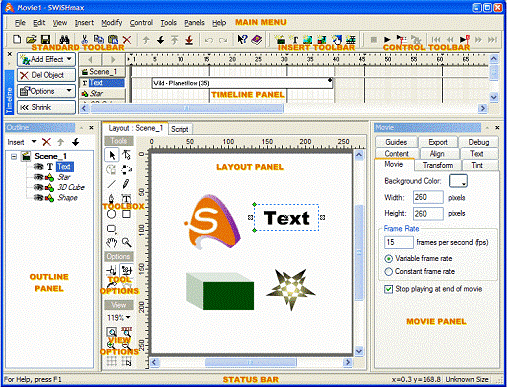Select the Ellipse shape tool
This screenshot has height=389, width=509.
coord(112,214)
